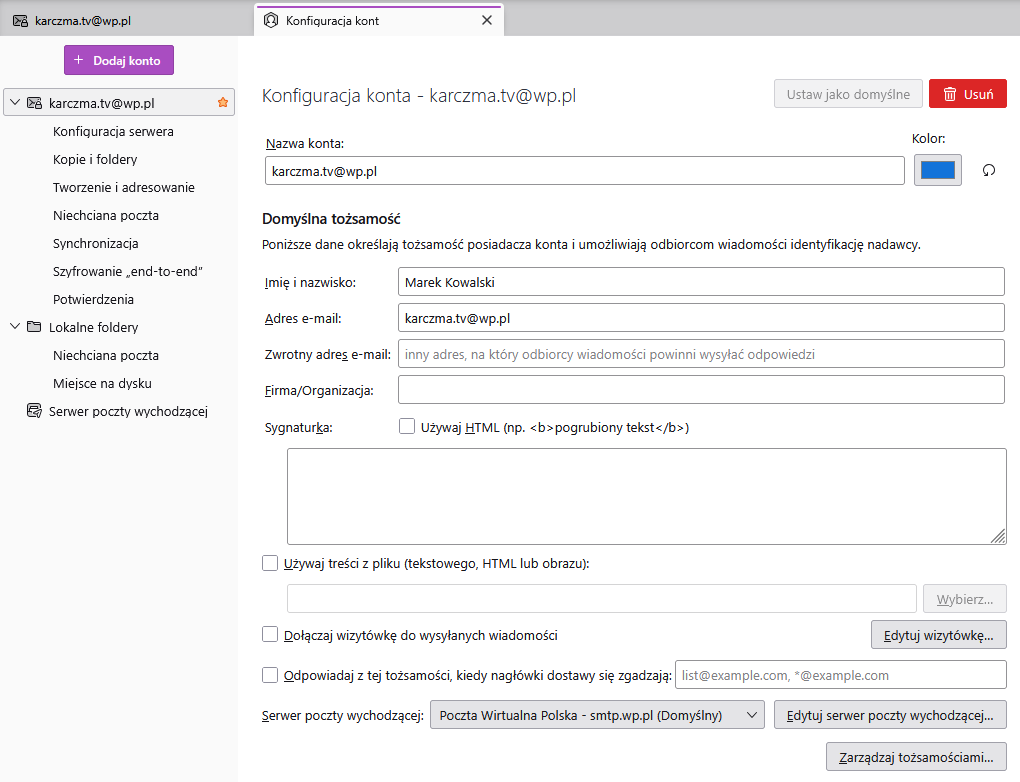The height and width of the screenshot is (782, 1020).
Task: Open the blue account color picker
Action: [937, 170]
